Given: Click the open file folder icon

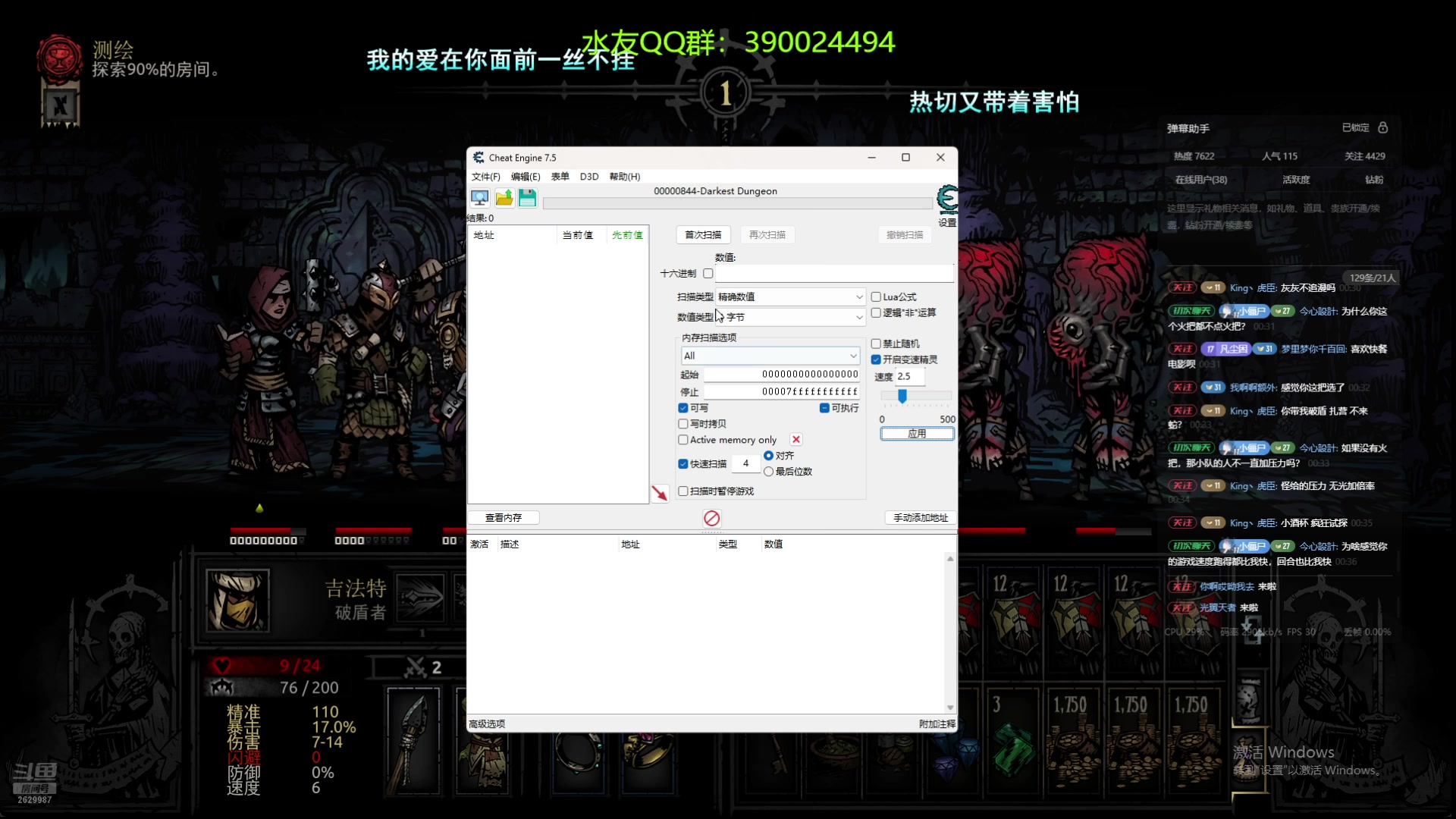Looking at the screenshot, I should [504, 199].
